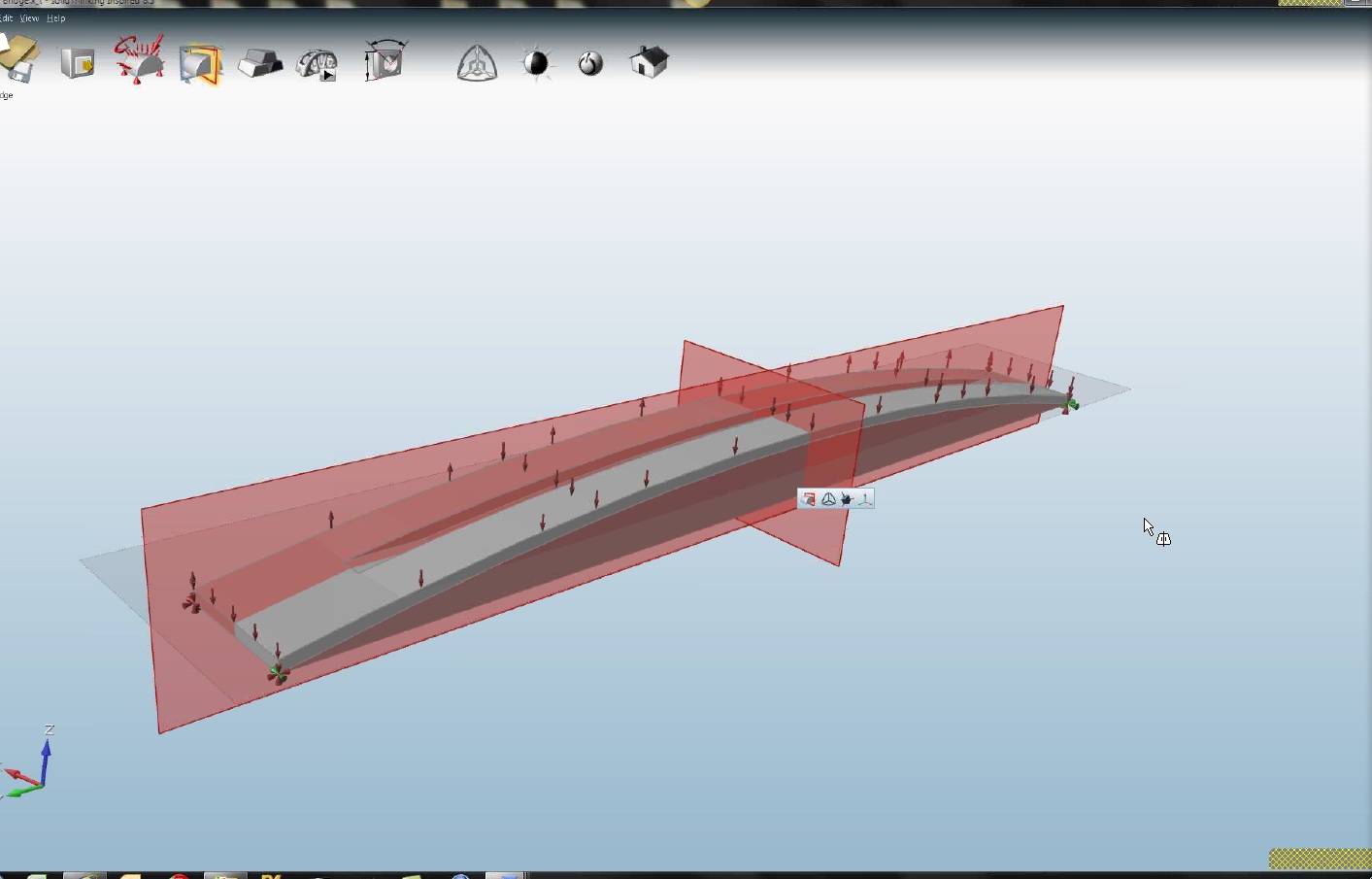Image resolution: width=1372 pixels, height=879 pixels.
Task: Click the red axis arrow of the orientation triad
Action: (x=21, y=776)
